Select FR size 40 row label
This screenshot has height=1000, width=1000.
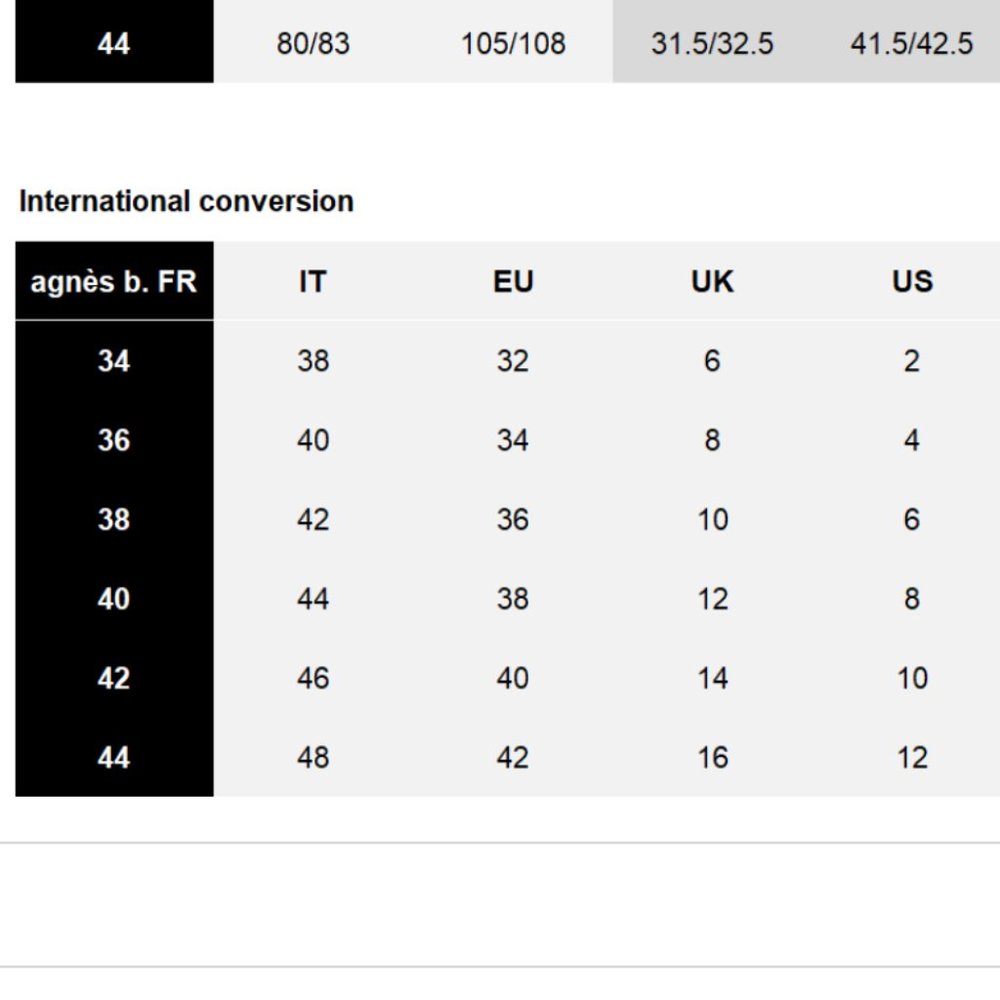click(114, 599)
